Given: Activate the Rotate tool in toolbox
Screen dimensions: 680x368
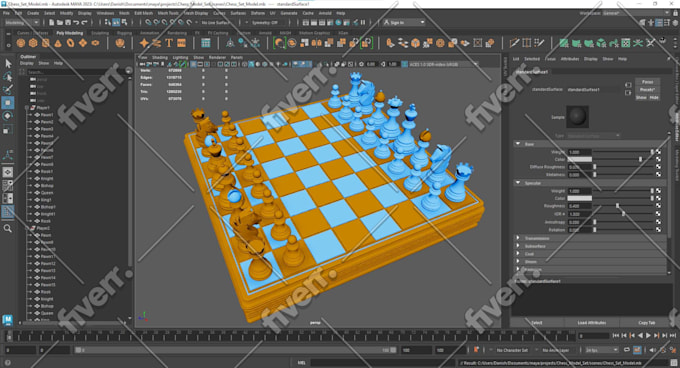Looking at the screenshot, I should click(x=8, y=116).
